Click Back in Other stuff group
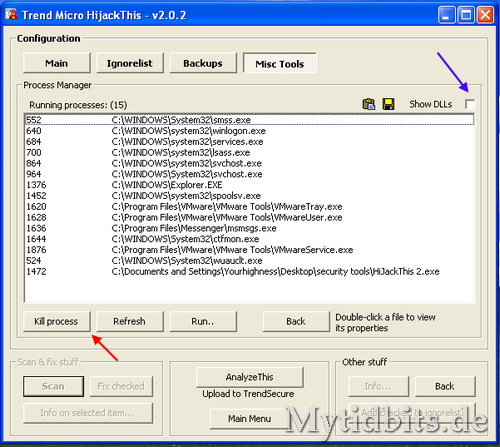This screenshot has width=500, height=447. (x=445, y=386)
